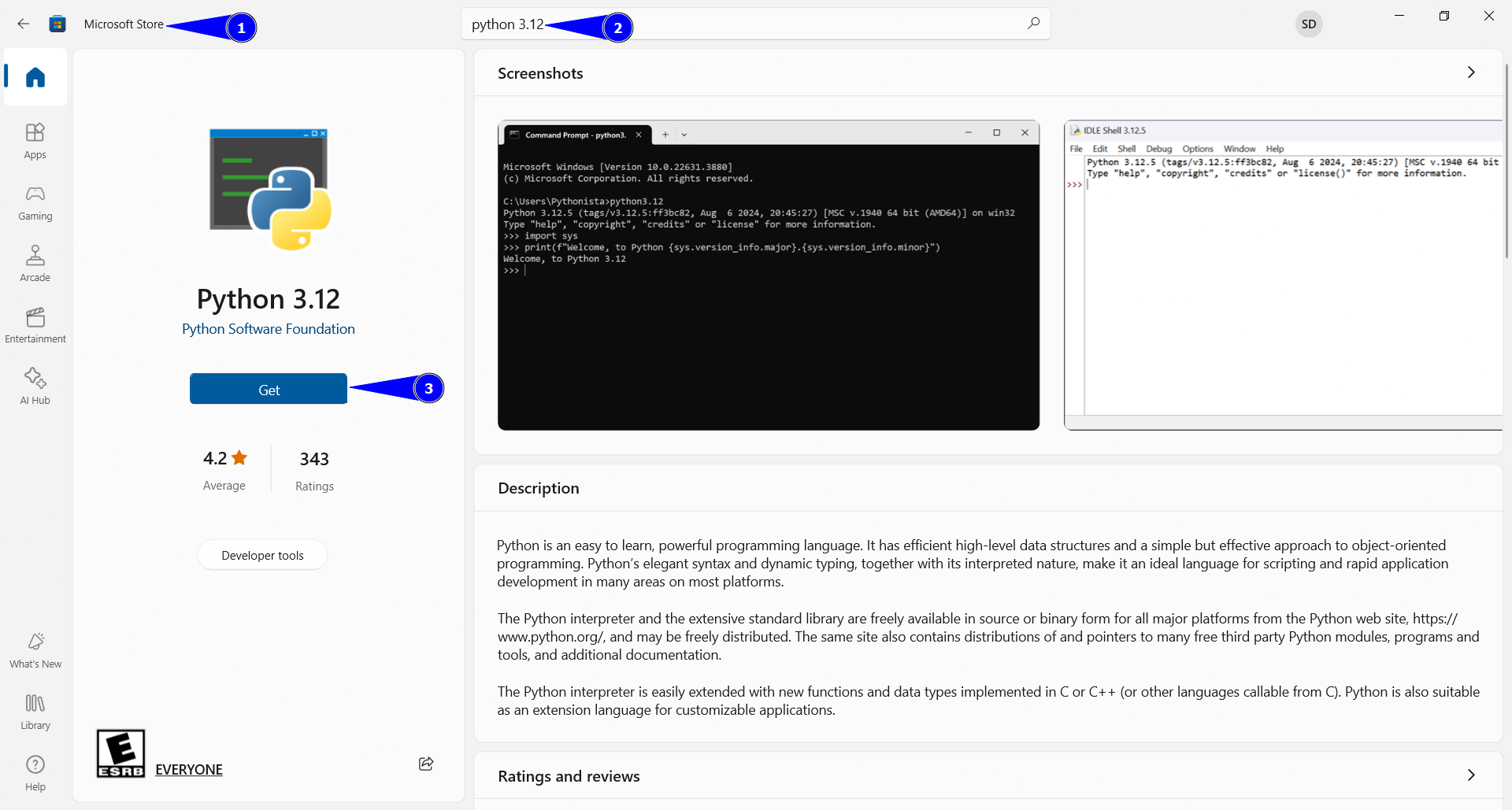Open the search magnifier in the search bar

point(1032,24)
